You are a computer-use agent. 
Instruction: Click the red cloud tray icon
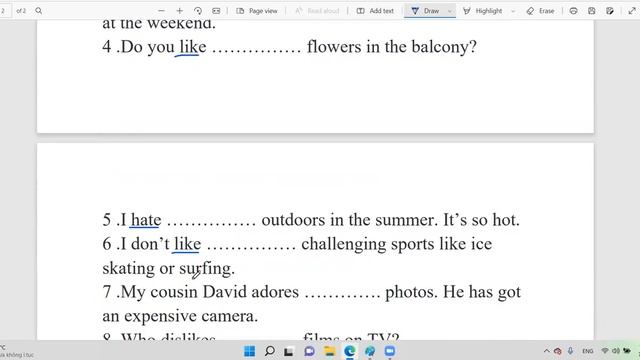558,351
